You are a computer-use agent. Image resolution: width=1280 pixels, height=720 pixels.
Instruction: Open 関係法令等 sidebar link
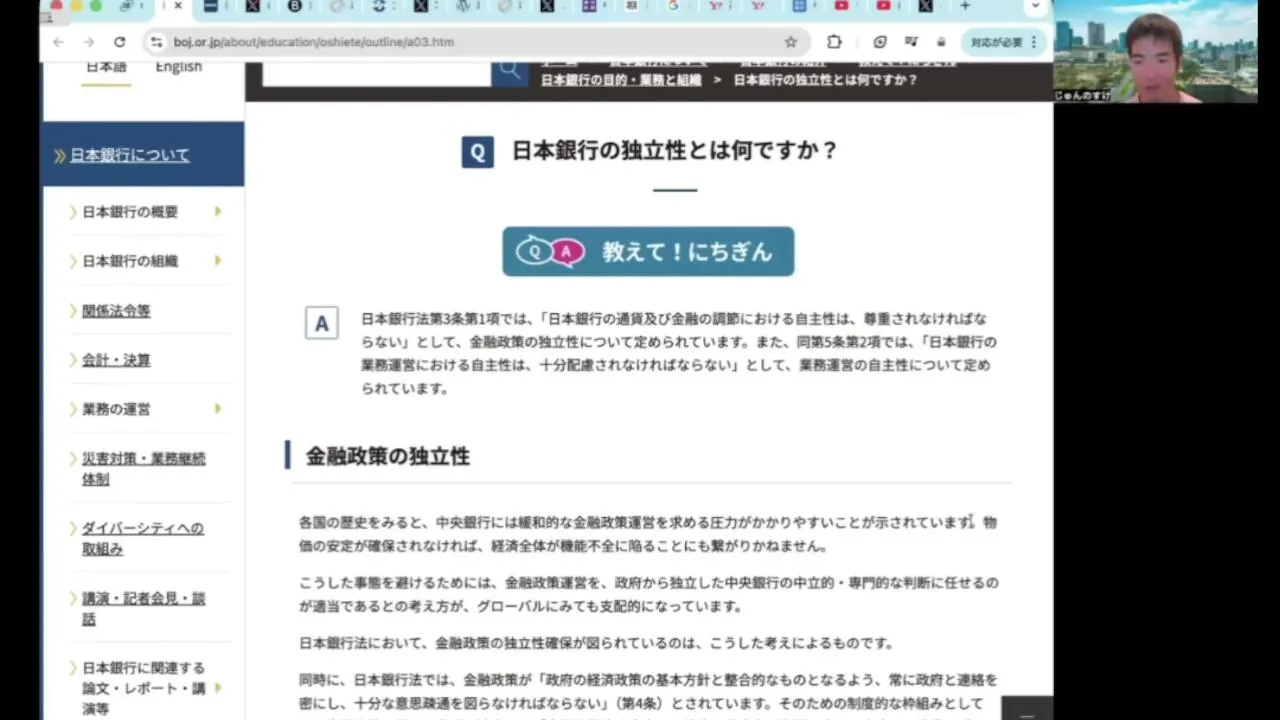pos(116,311)
